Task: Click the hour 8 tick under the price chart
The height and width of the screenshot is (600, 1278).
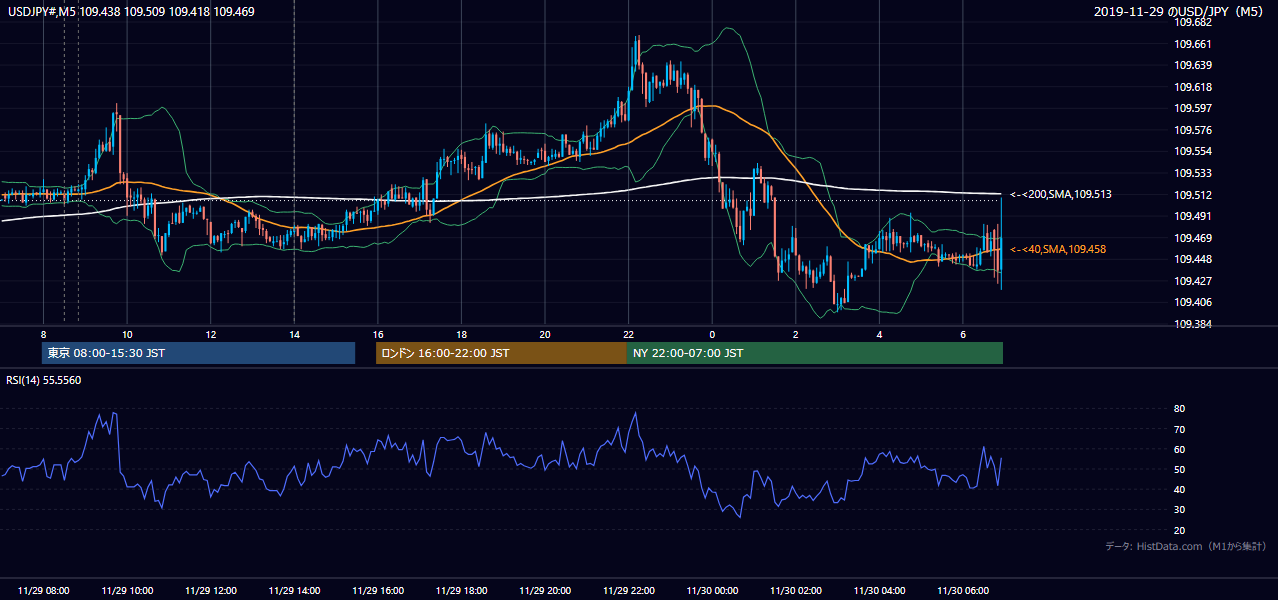Action: coord(43,334)
